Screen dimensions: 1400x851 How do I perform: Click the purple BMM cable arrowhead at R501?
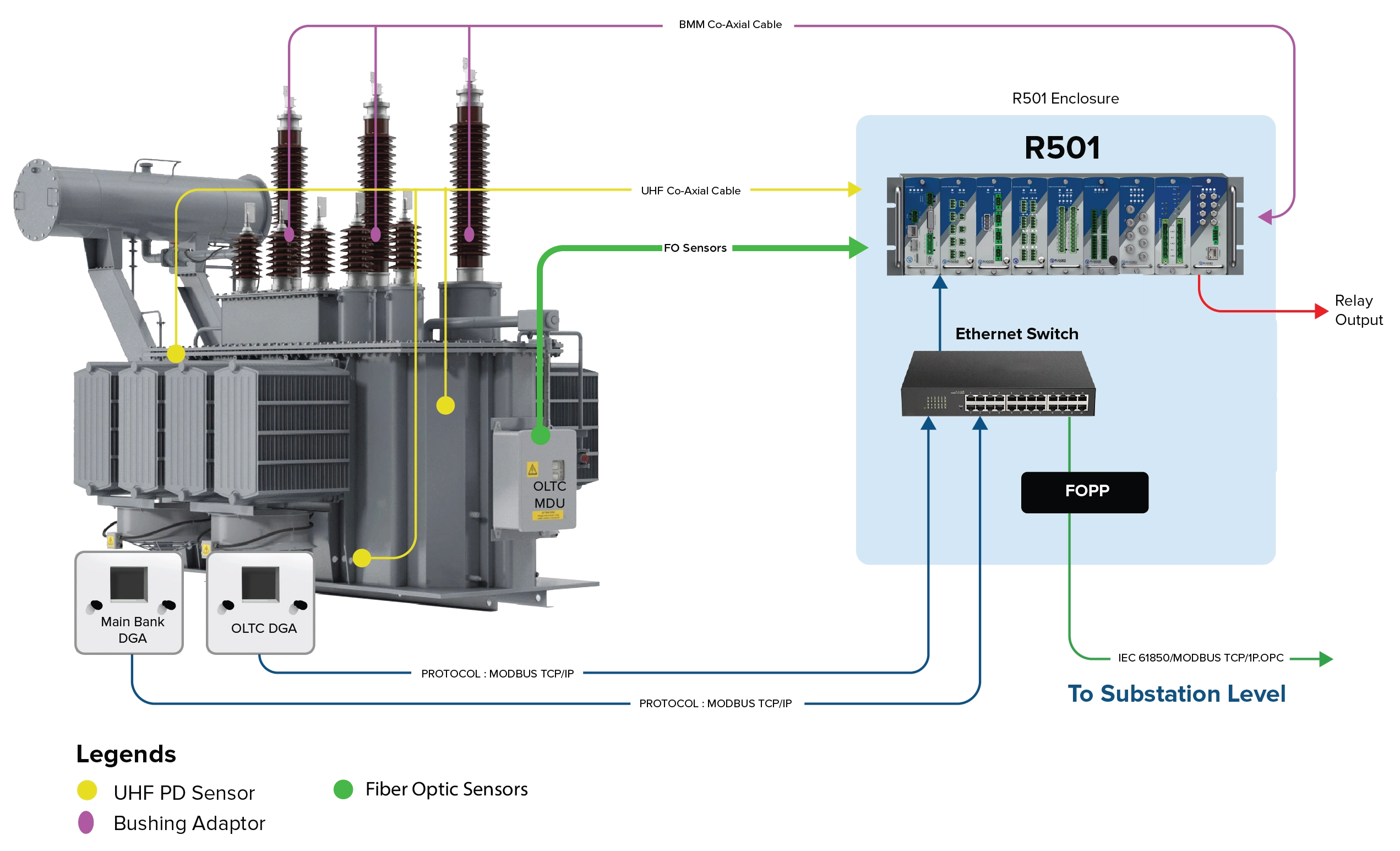point(1265,216)
